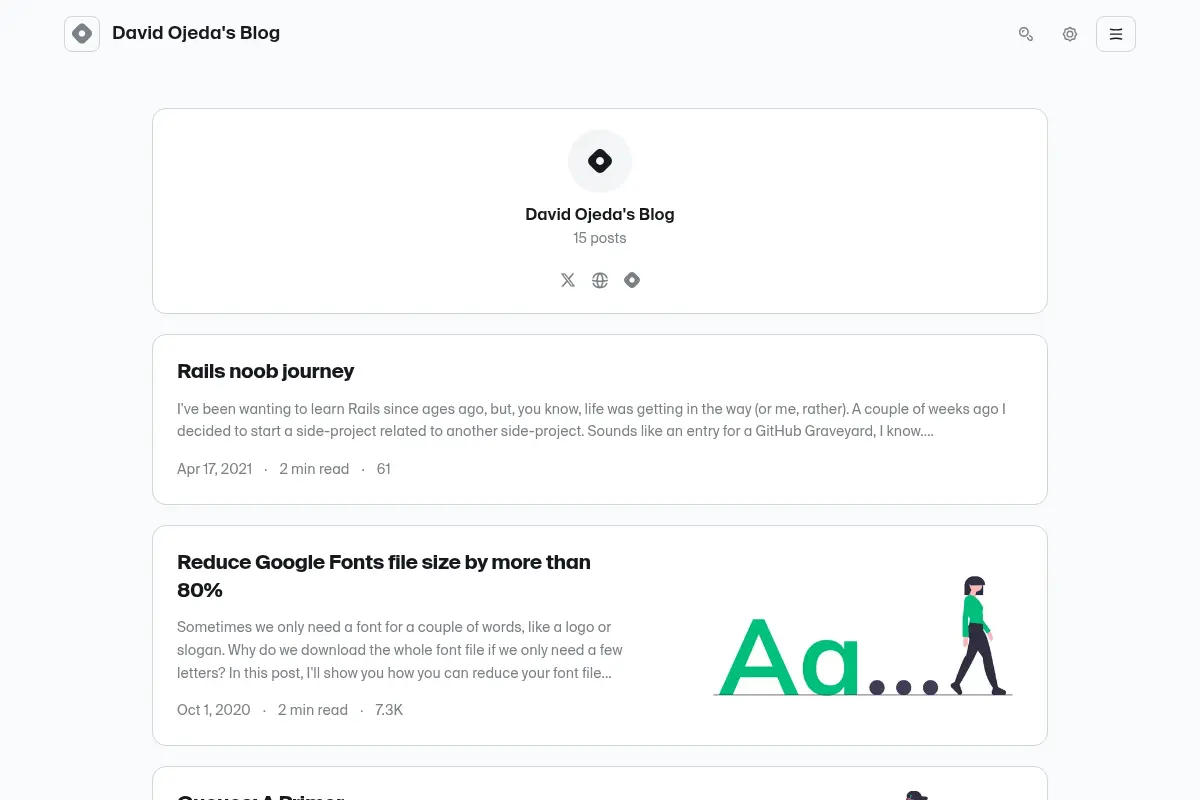Click the Oct 1, 2020 post date

[x=214, y=710]
